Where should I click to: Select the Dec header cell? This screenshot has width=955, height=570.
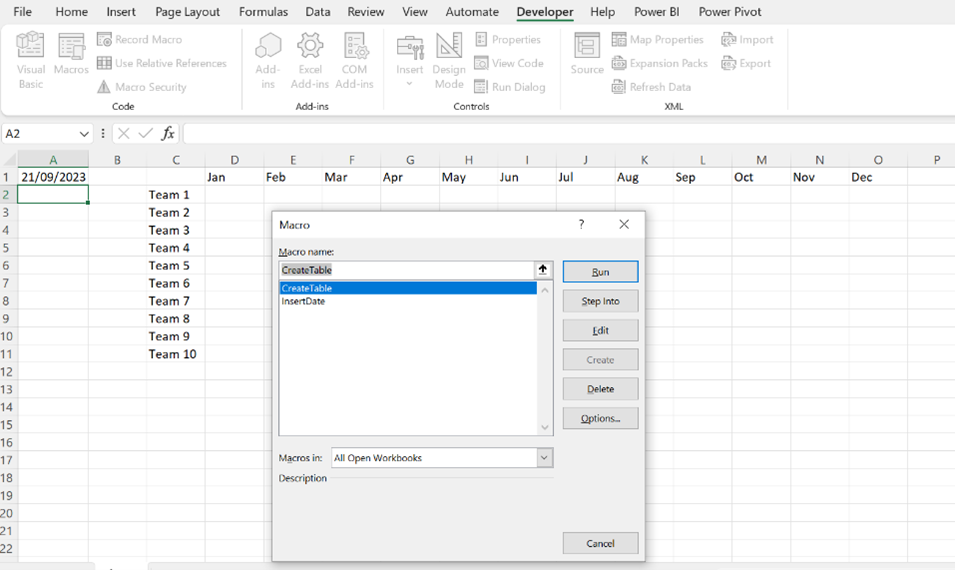click(x=878, y=177)
